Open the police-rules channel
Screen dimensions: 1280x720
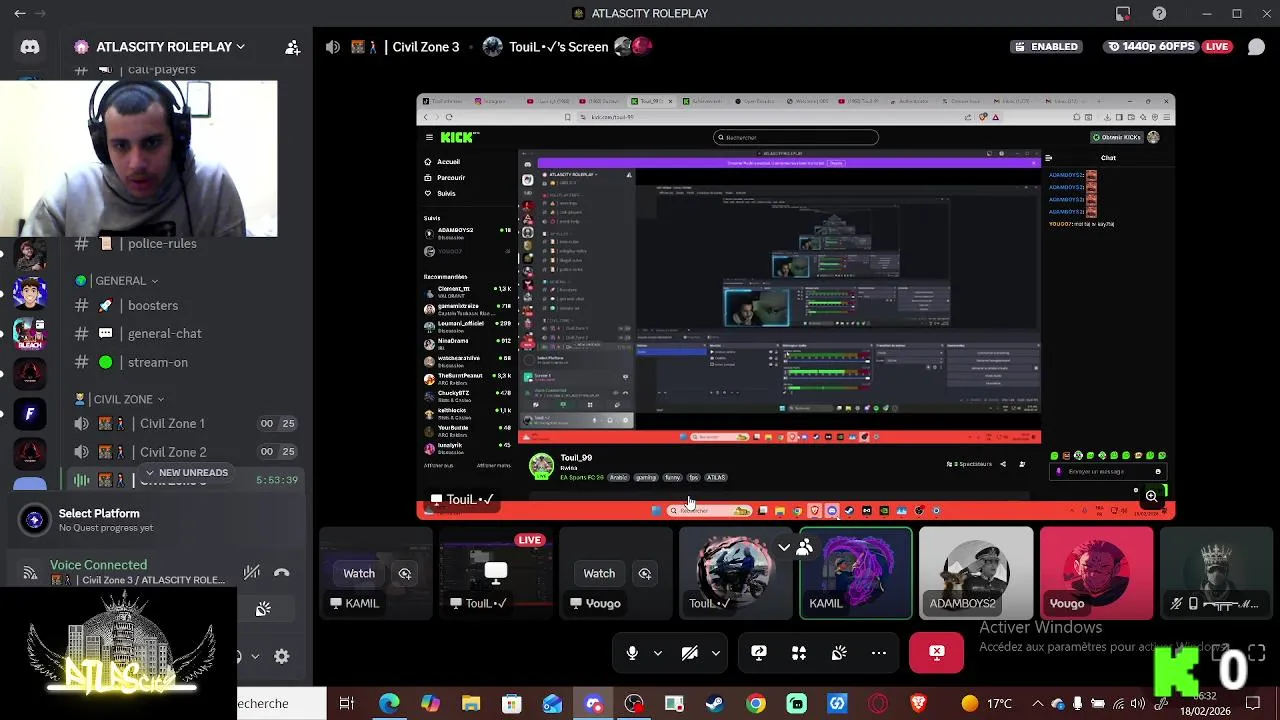click(162, 244)
